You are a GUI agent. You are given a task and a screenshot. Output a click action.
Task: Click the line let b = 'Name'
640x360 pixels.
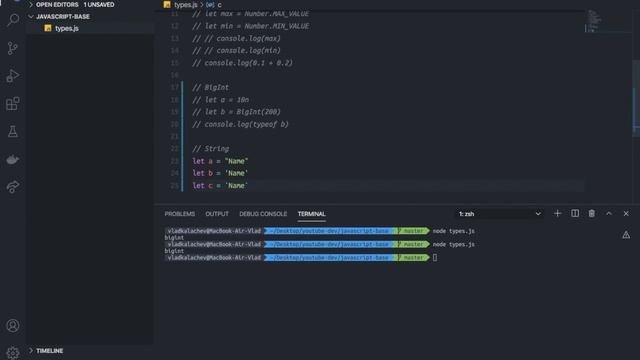pyautogui.click(x=220, y=173)
